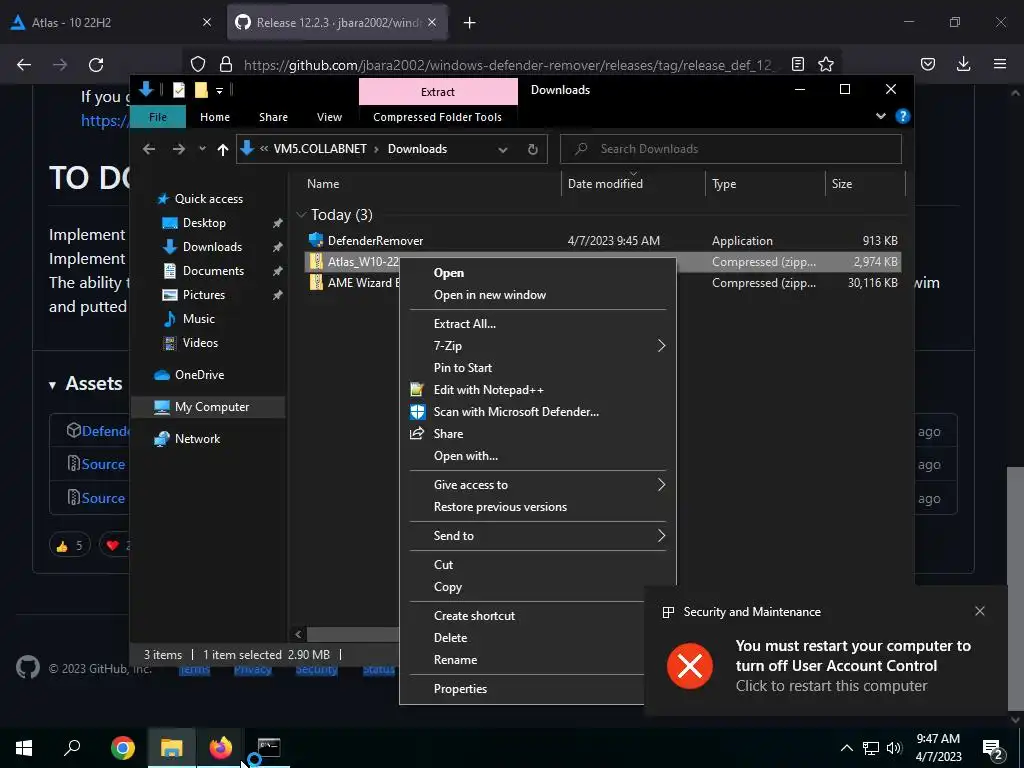Click the taskbar clock
1024x768 pixels.
(x=938, y=747)
